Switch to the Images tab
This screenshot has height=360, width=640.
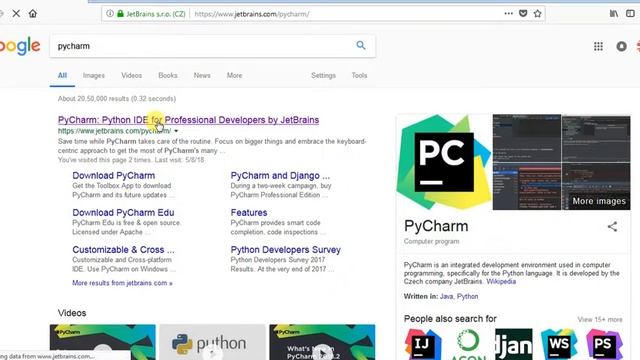93,76
